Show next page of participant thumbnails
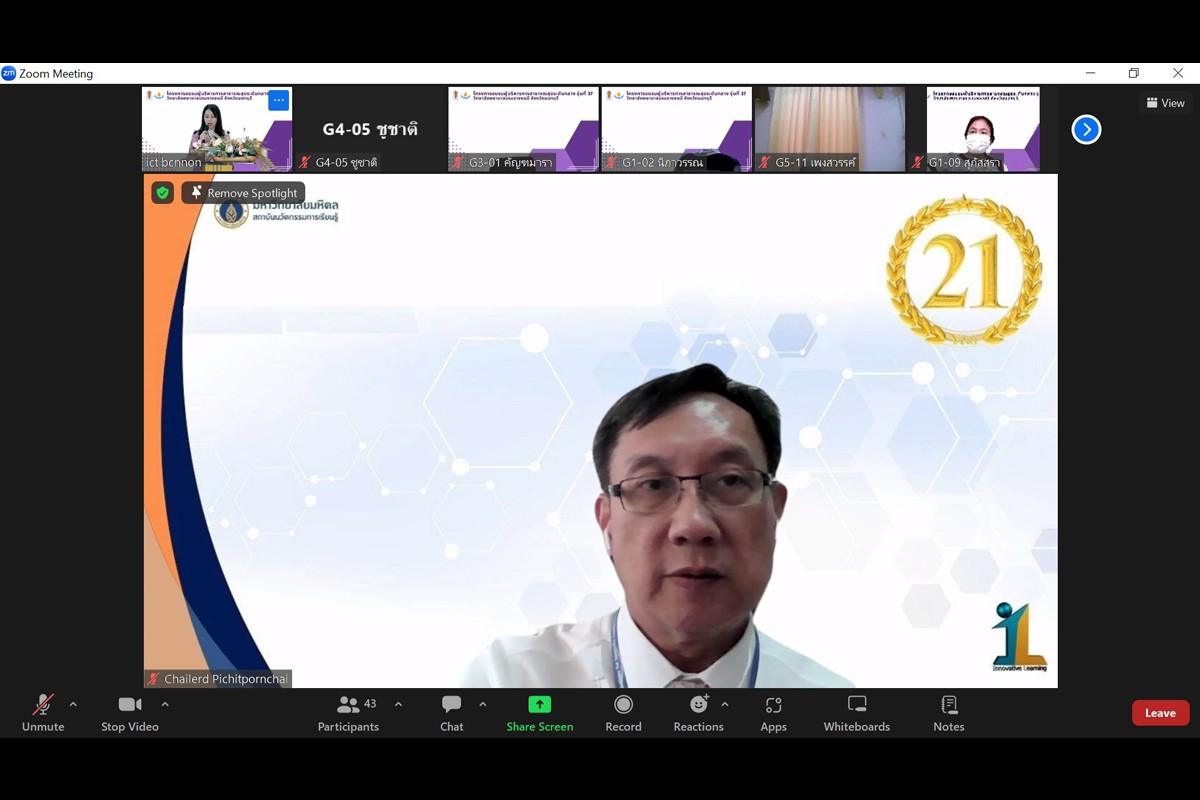 click(1086, 130)
